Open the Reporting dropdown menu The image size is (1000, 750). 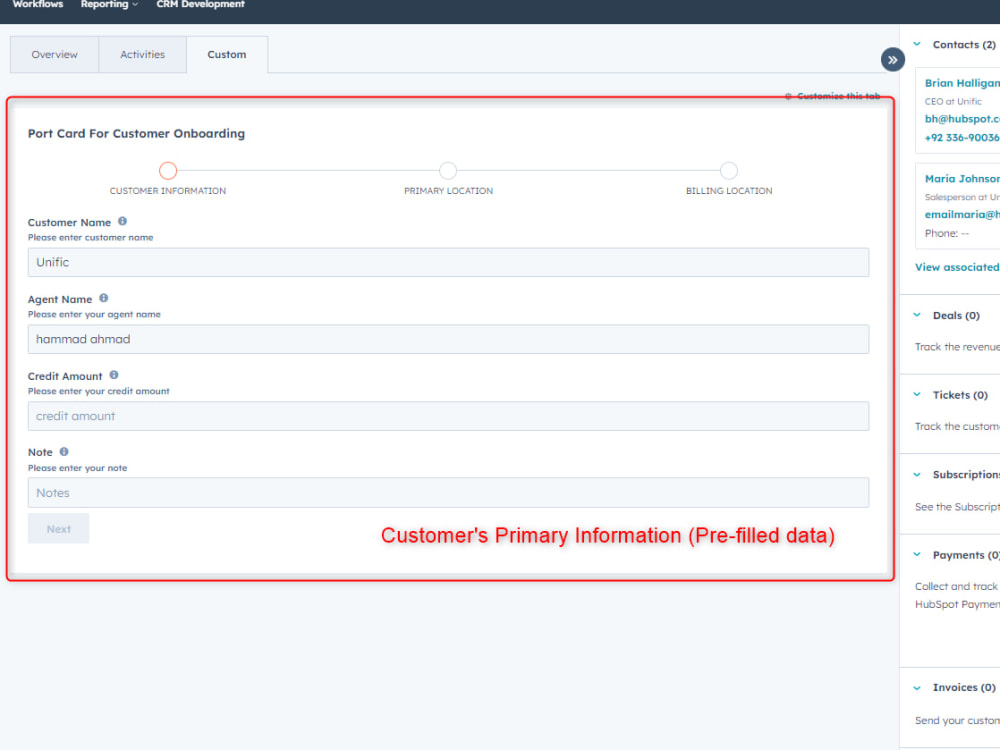tap(109, 5)
